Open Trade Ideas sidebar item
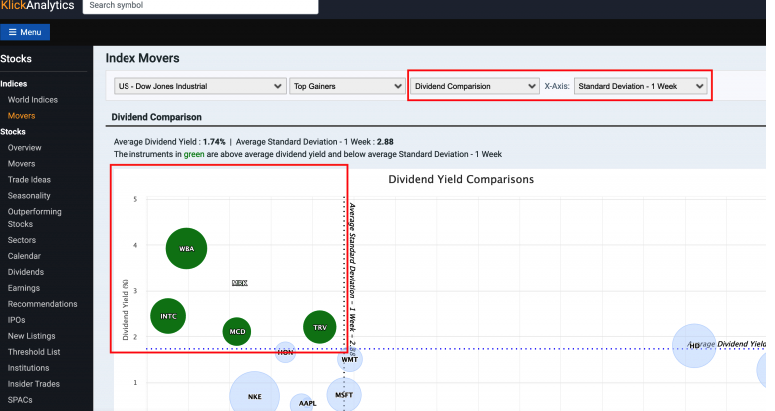This screenshot has width=775, height=411. (29, 180)
